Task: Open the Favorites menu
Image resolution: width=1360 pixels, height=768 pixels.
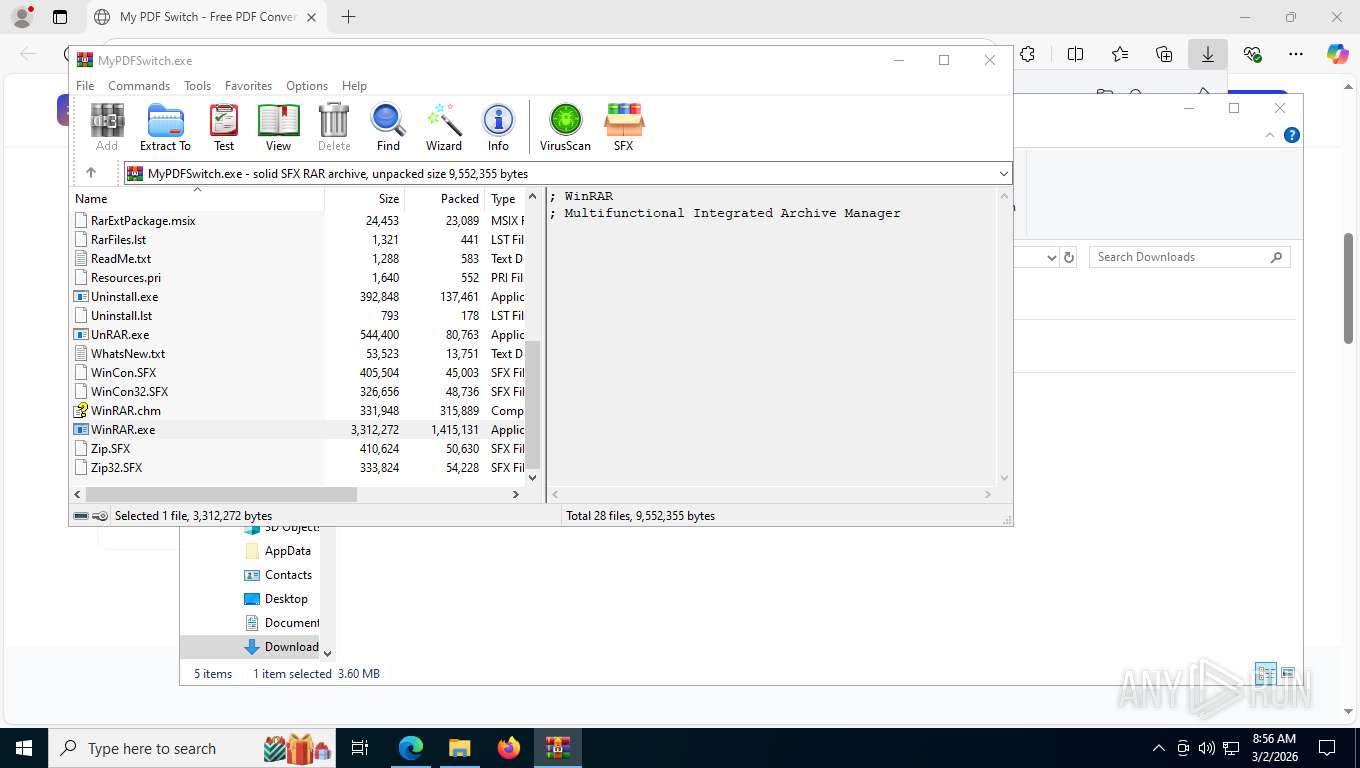Action: point(248,86)
